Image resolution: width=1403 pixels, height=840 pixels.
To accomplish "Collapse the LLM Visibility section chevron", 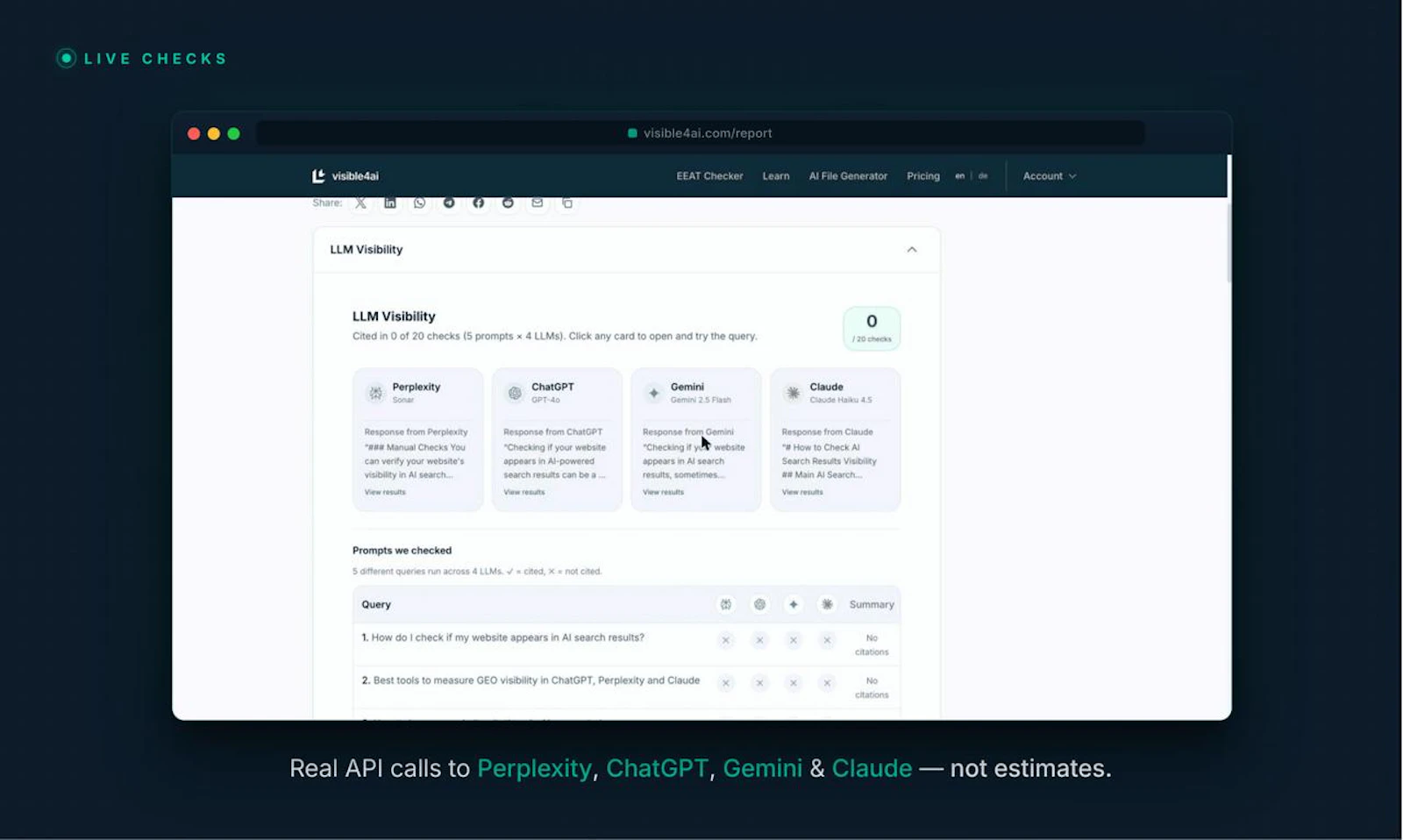I will (x=912, y=250).
